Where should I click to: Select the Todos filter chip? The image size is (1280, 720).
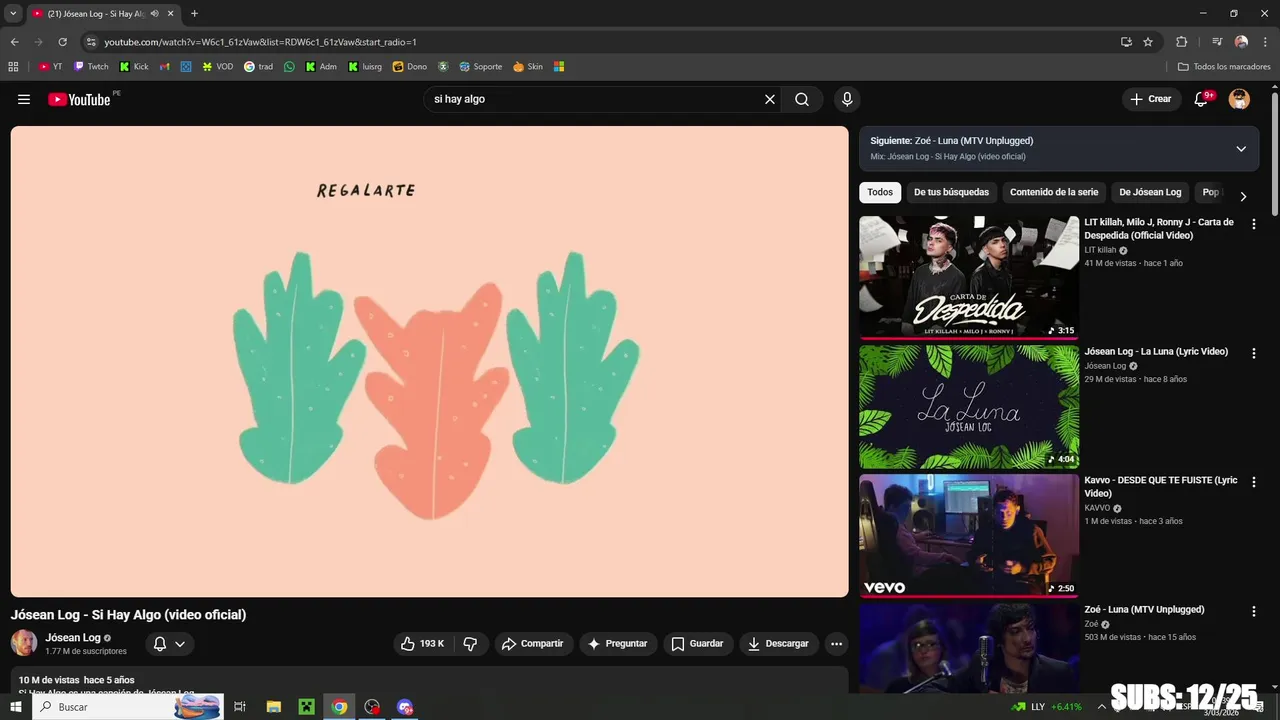[x=880, y=192]
